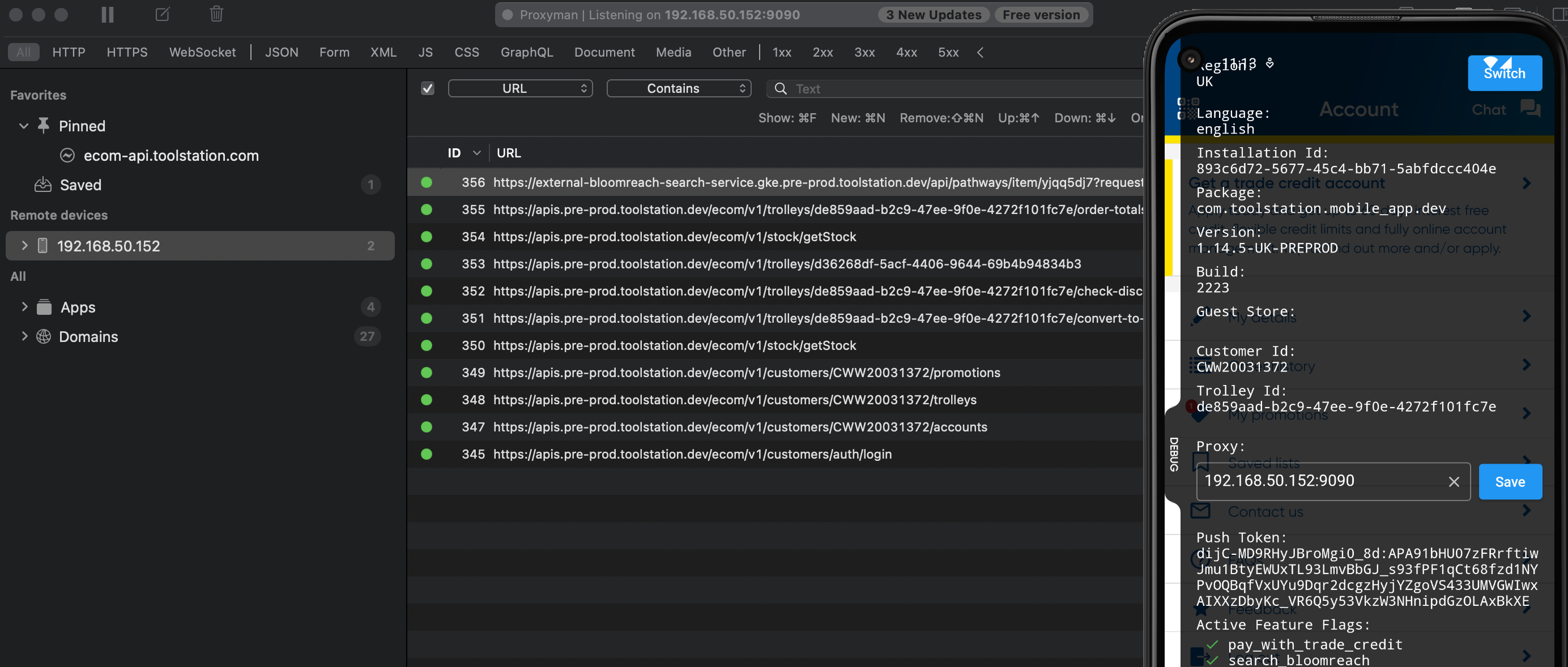Toggle the filter enabled checkbox
The width and height of the screenshot is (1568, 667).
pyautogui.click(x=428, y=89)
